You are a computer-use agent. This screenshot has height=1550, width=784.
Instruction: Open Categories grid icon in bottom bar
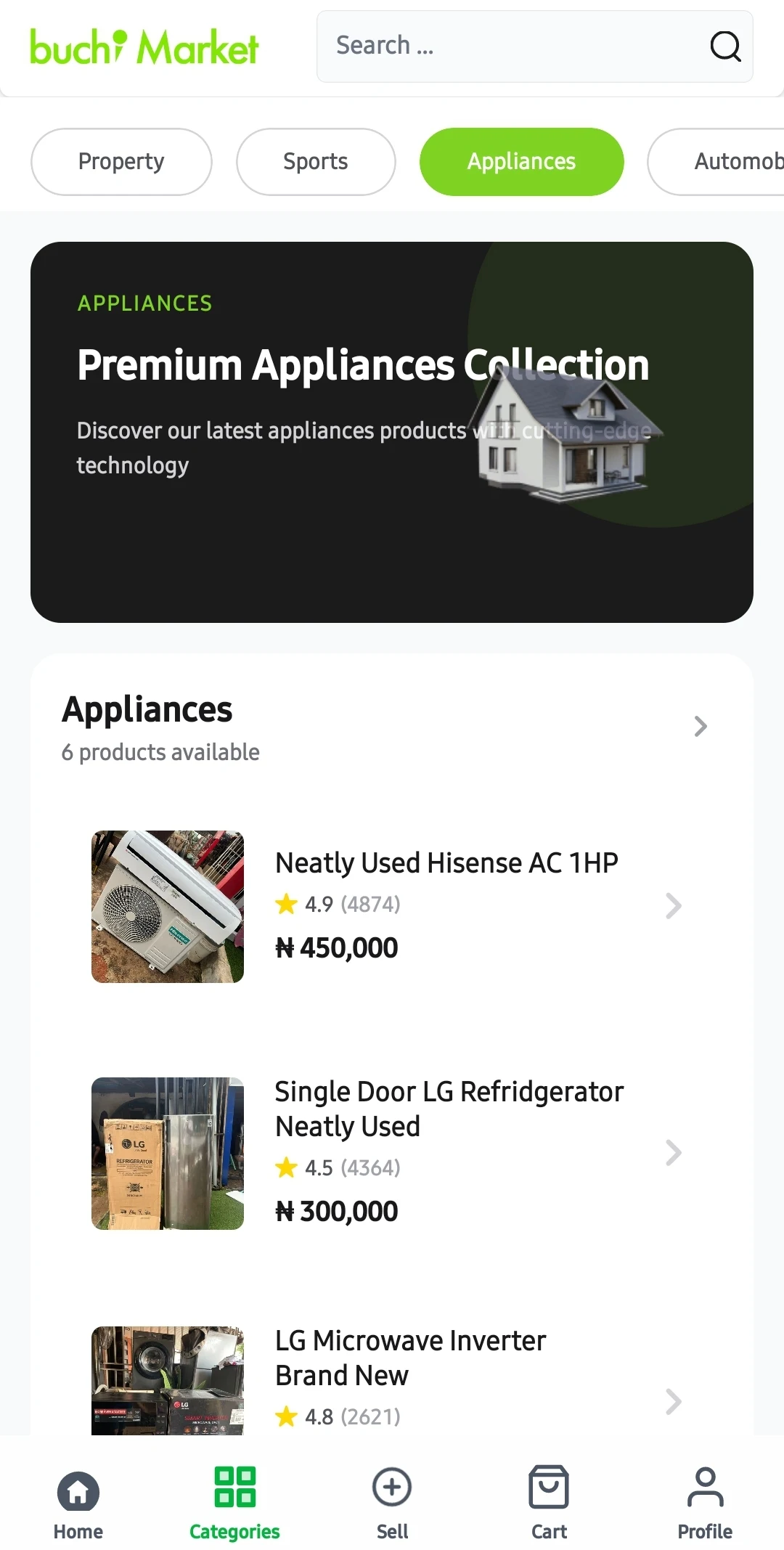(x=234, y=1486)
